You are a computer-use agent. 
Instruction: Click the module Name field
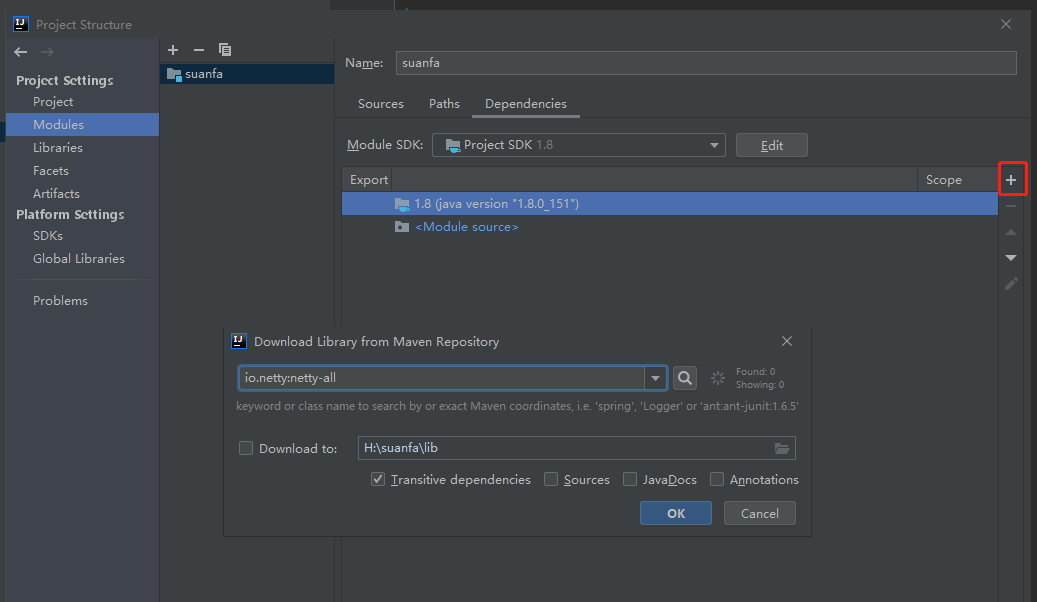[706, 63]
